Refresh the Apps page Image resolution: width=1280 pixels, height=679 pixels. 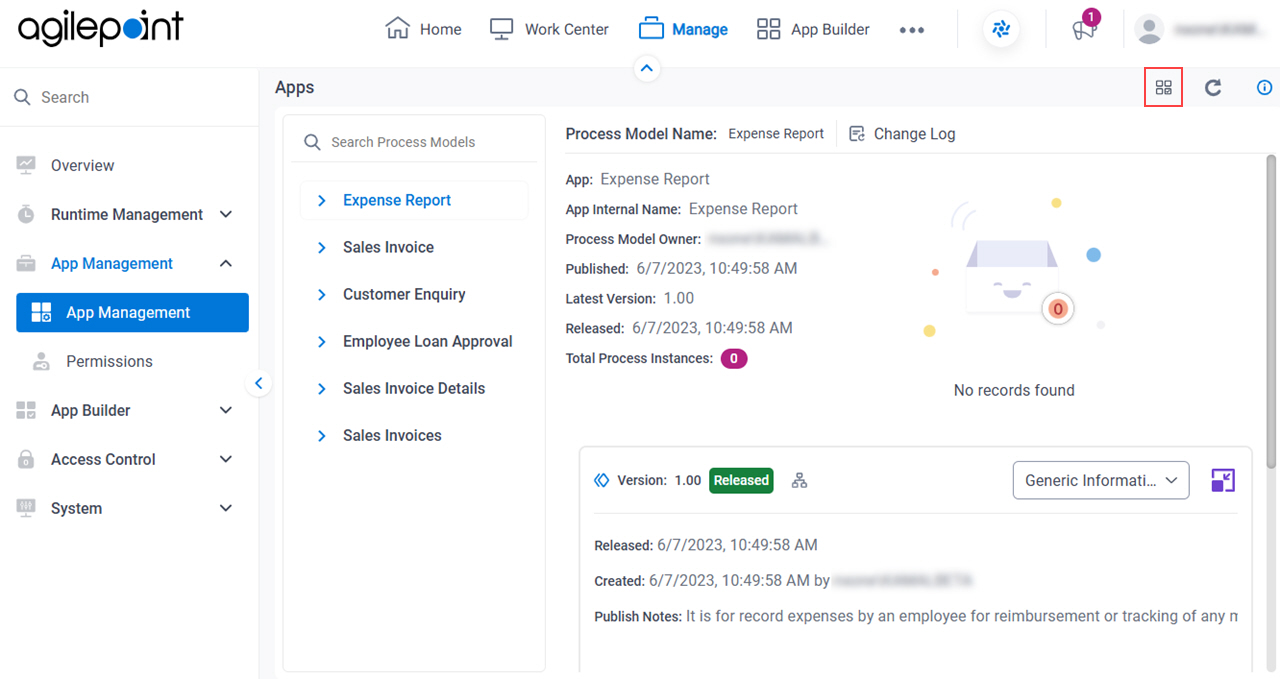click(x=1213, y=87)
